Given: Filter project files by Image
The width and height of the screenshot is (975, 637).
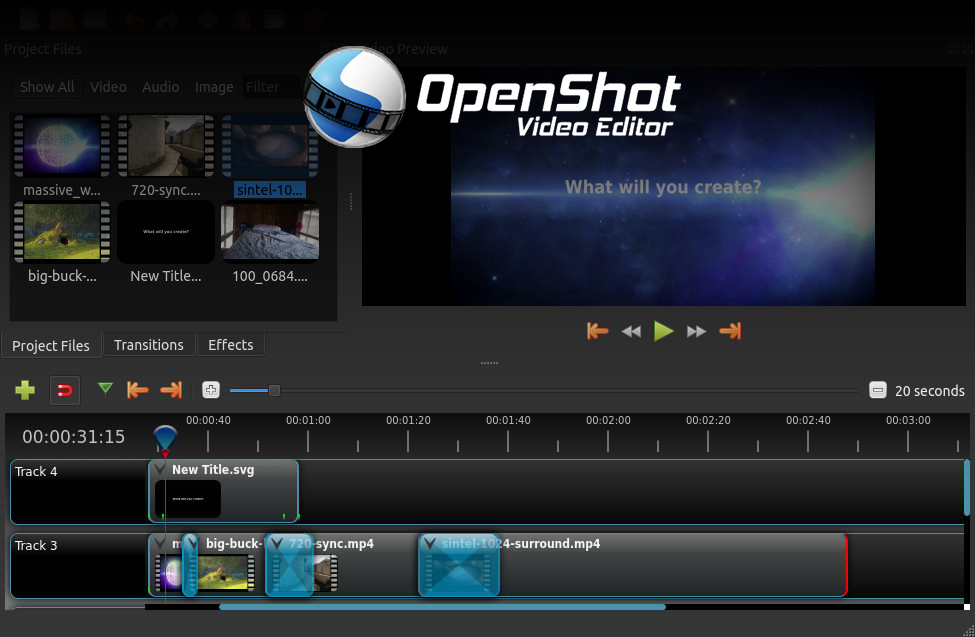Looking at the screenshot, I should (214, 87).
